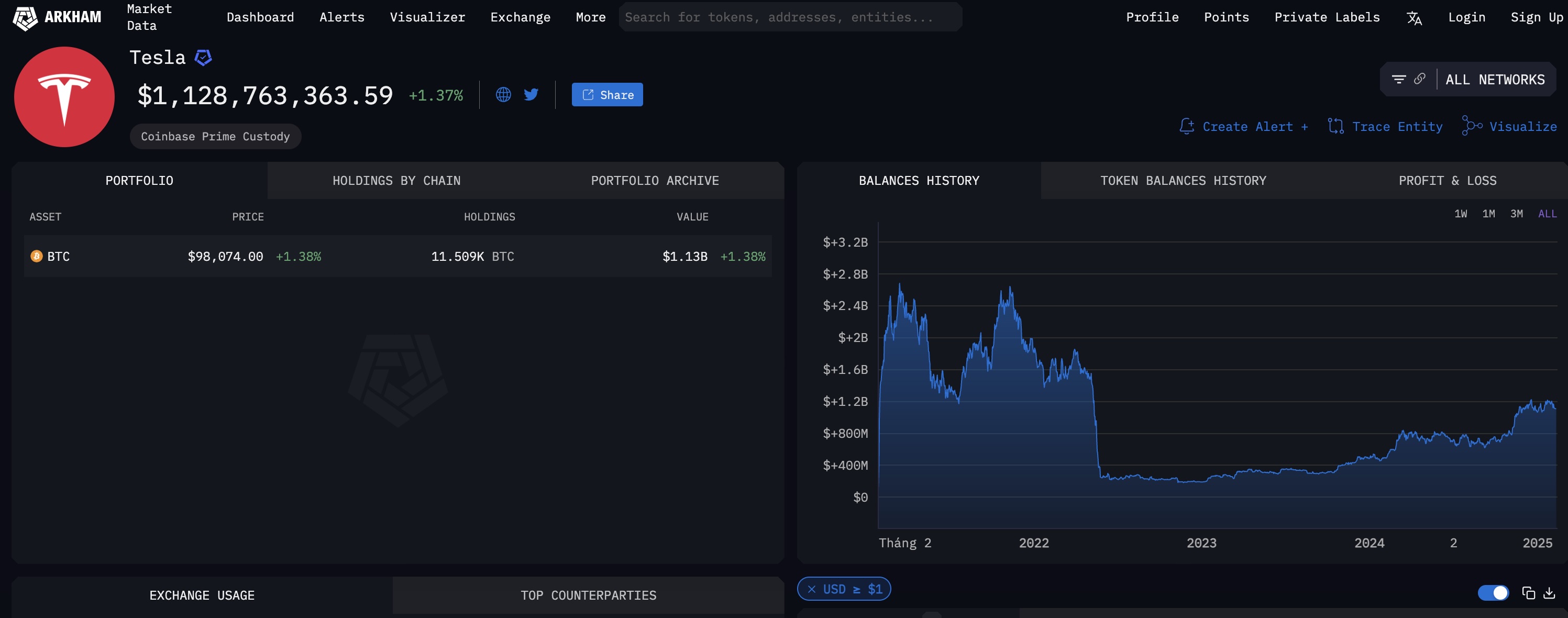Click the BTC asset name
Screen dimensions: 1568x618
[x=59, y=256]
